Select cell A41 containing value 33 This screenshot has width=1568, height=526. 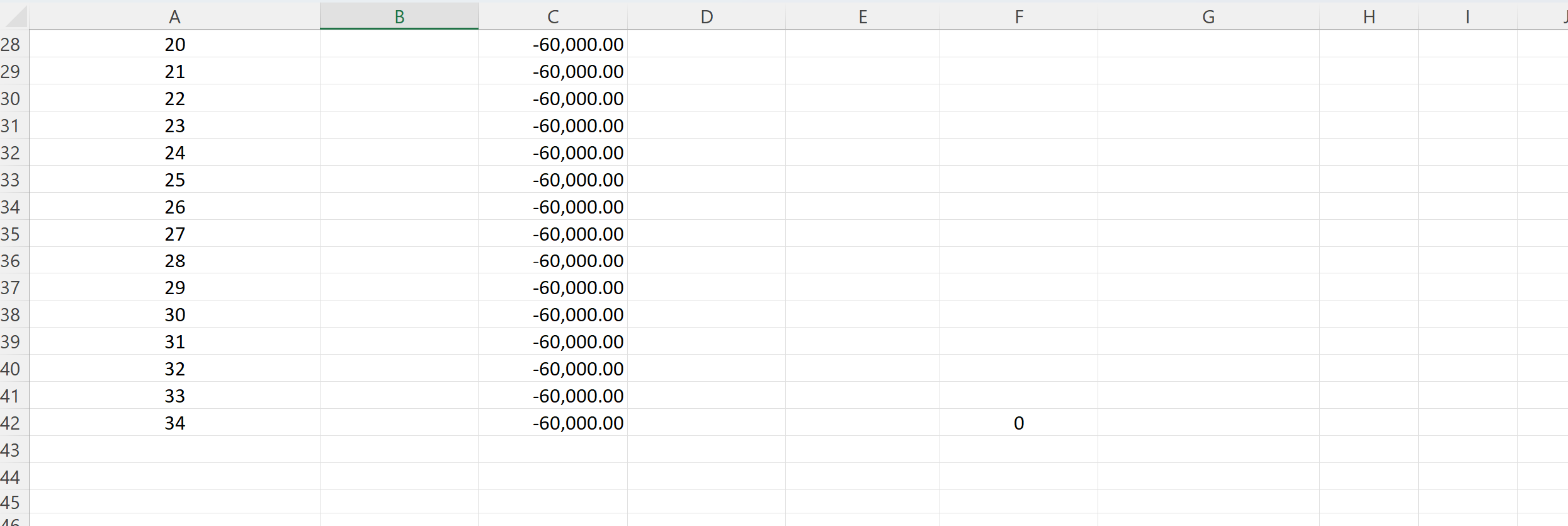[x=174, y=396]
